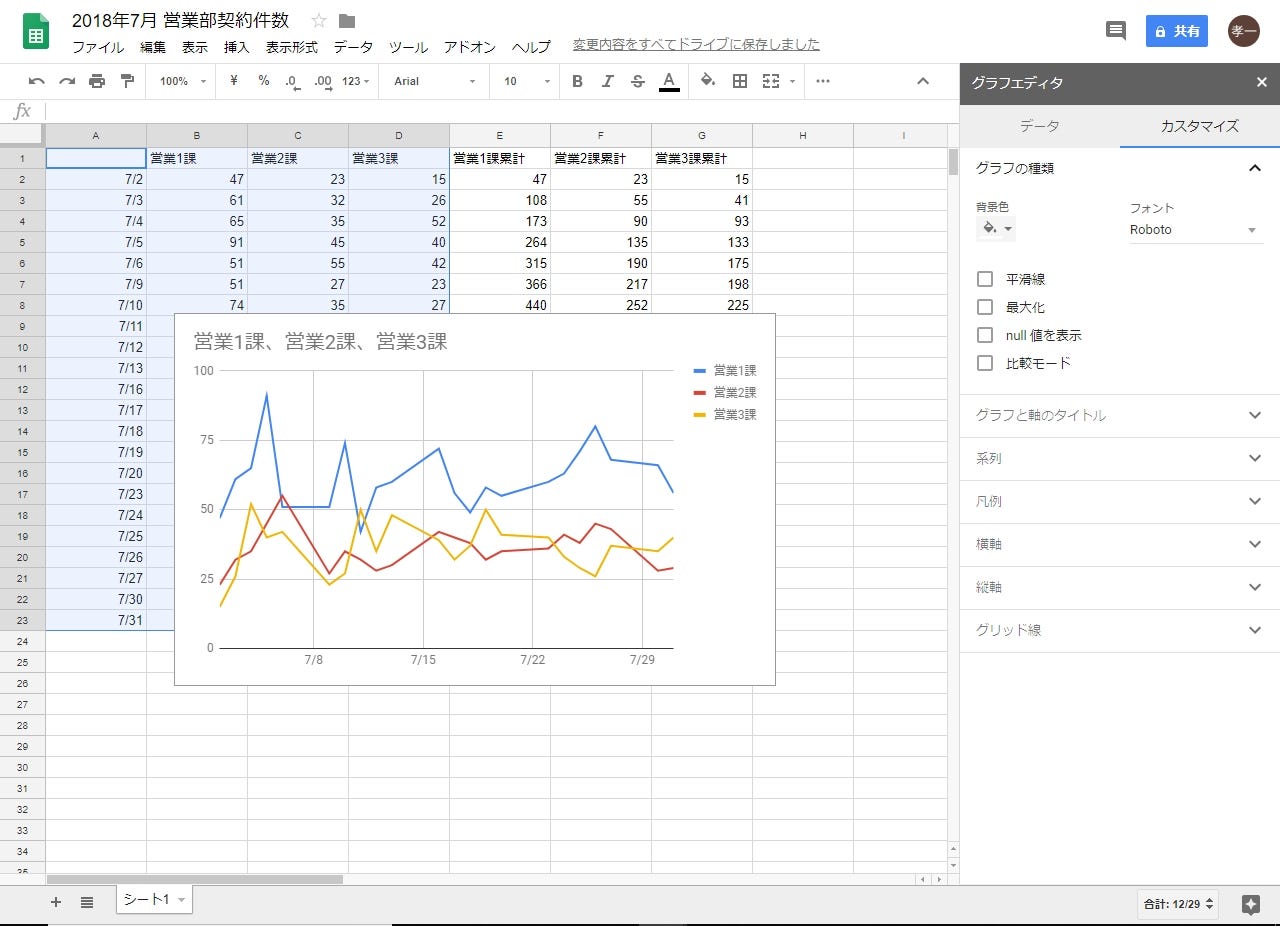Open the 表示形式 menu
1280x926 pixels.
[x=292, y=47]
